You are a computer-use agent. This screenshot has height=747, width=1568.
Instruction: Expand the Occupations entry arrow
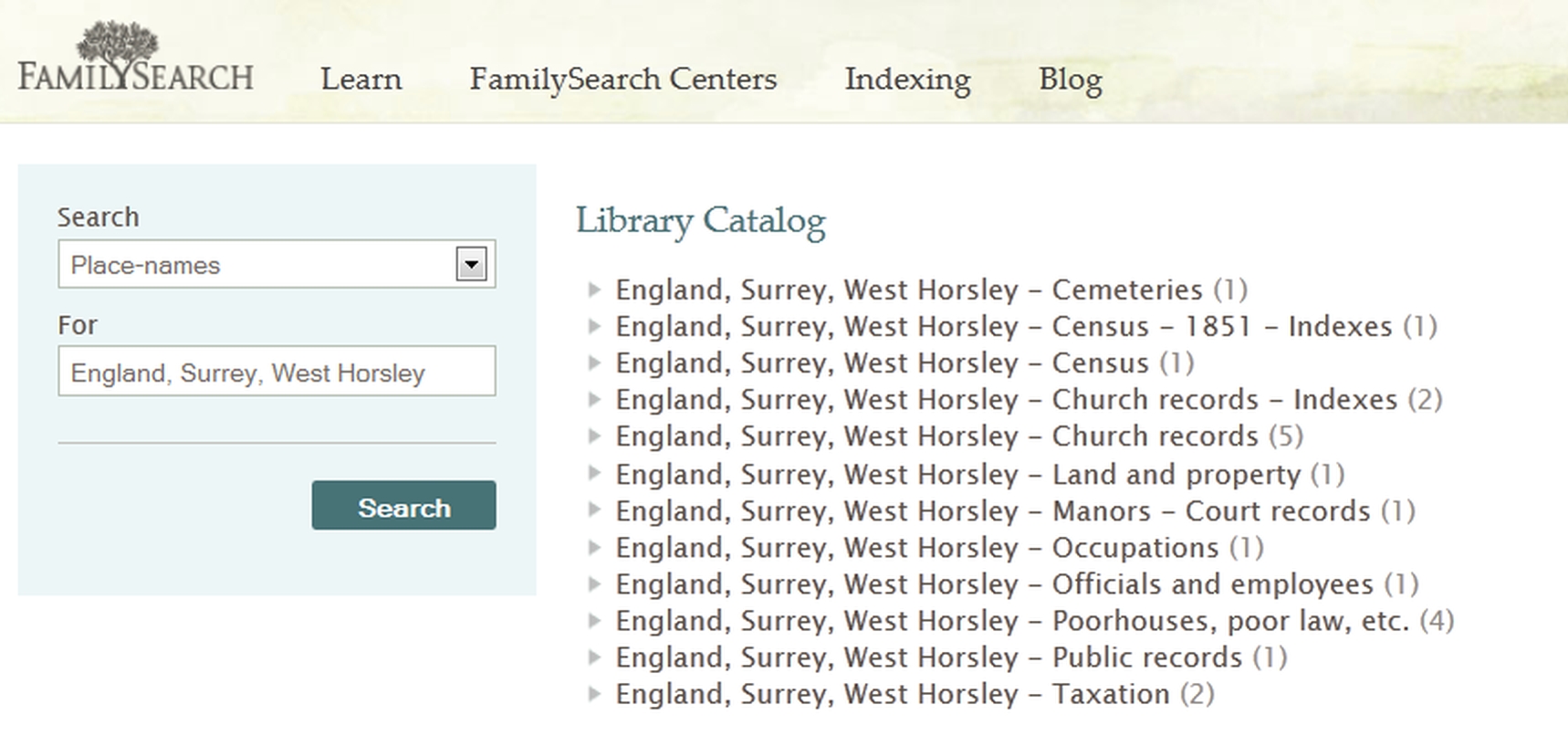(x=594, y=548)
